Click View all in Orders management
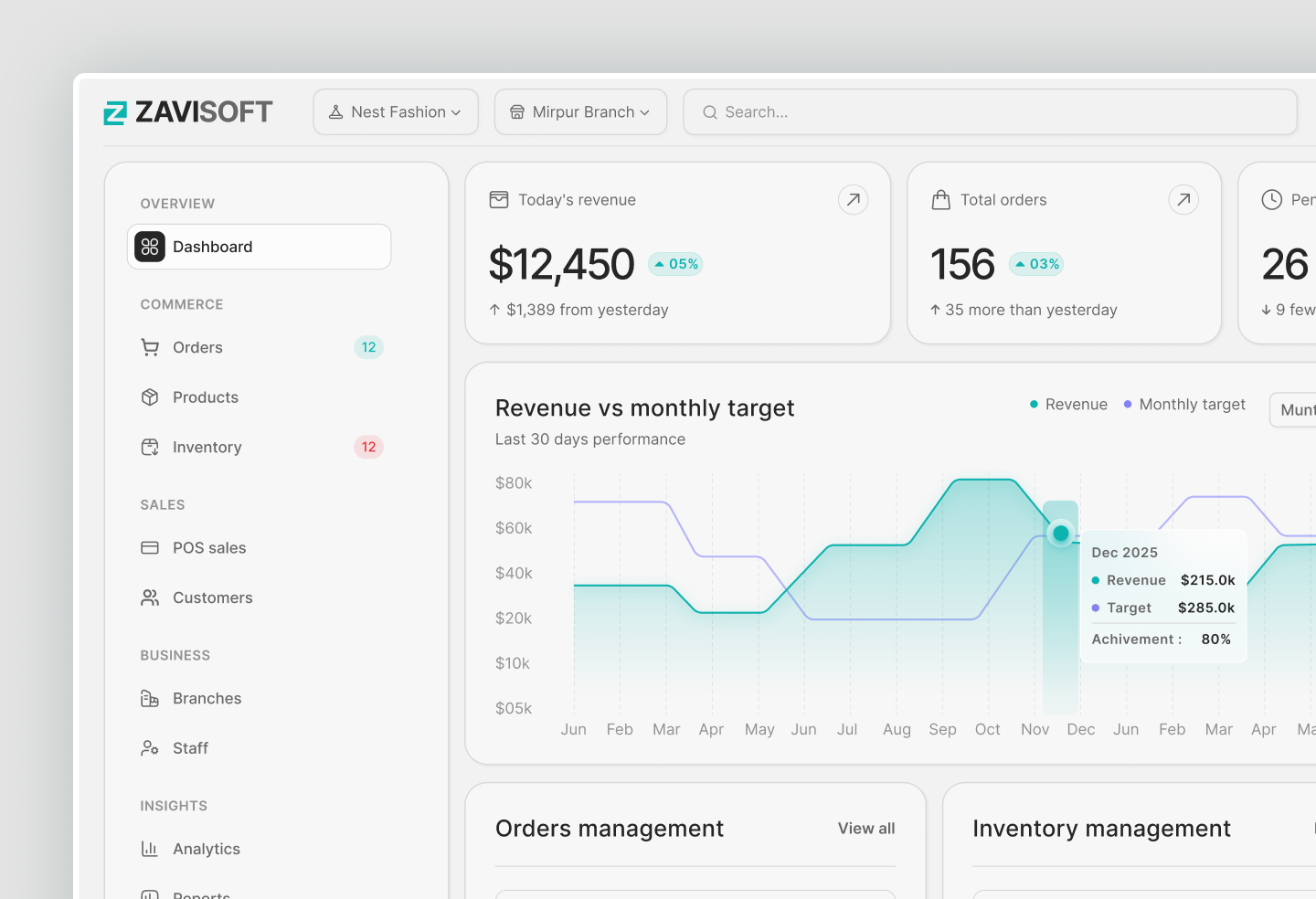Screen dimensions: 1316x899 [x=866, y=828]
